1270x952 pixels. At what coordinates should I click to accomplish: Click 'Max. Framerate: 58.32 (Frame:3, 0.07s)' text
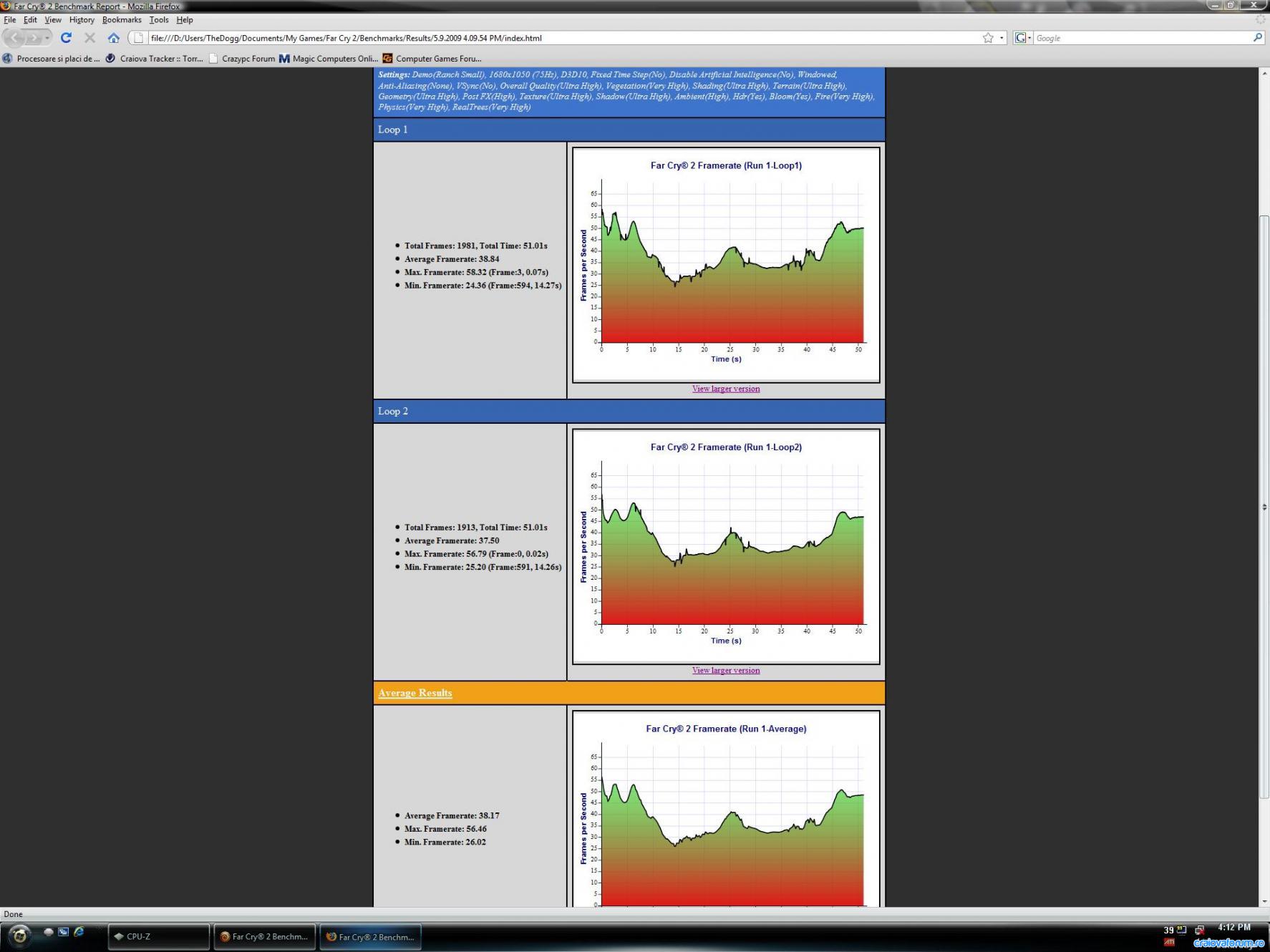476,272
